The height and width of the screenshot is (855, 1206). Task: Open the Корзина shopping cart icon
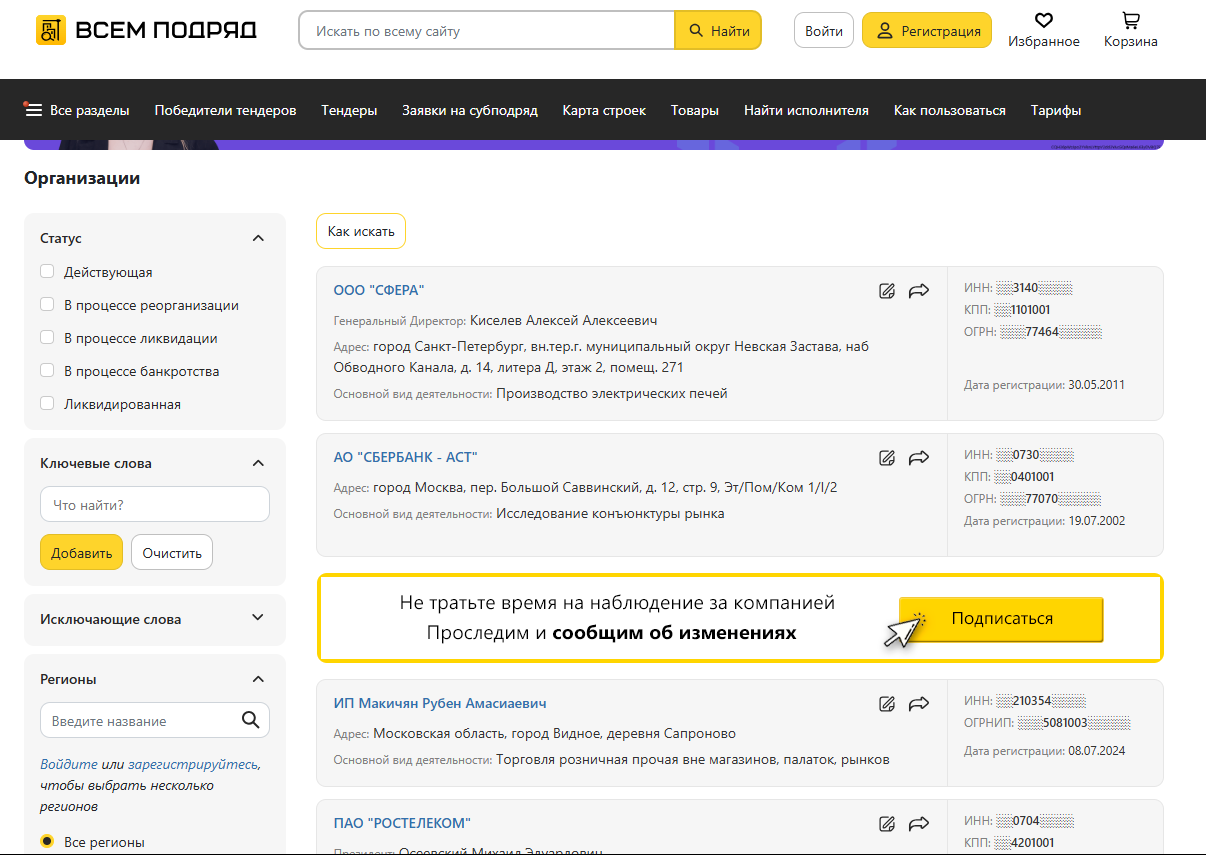(1130, 20)
